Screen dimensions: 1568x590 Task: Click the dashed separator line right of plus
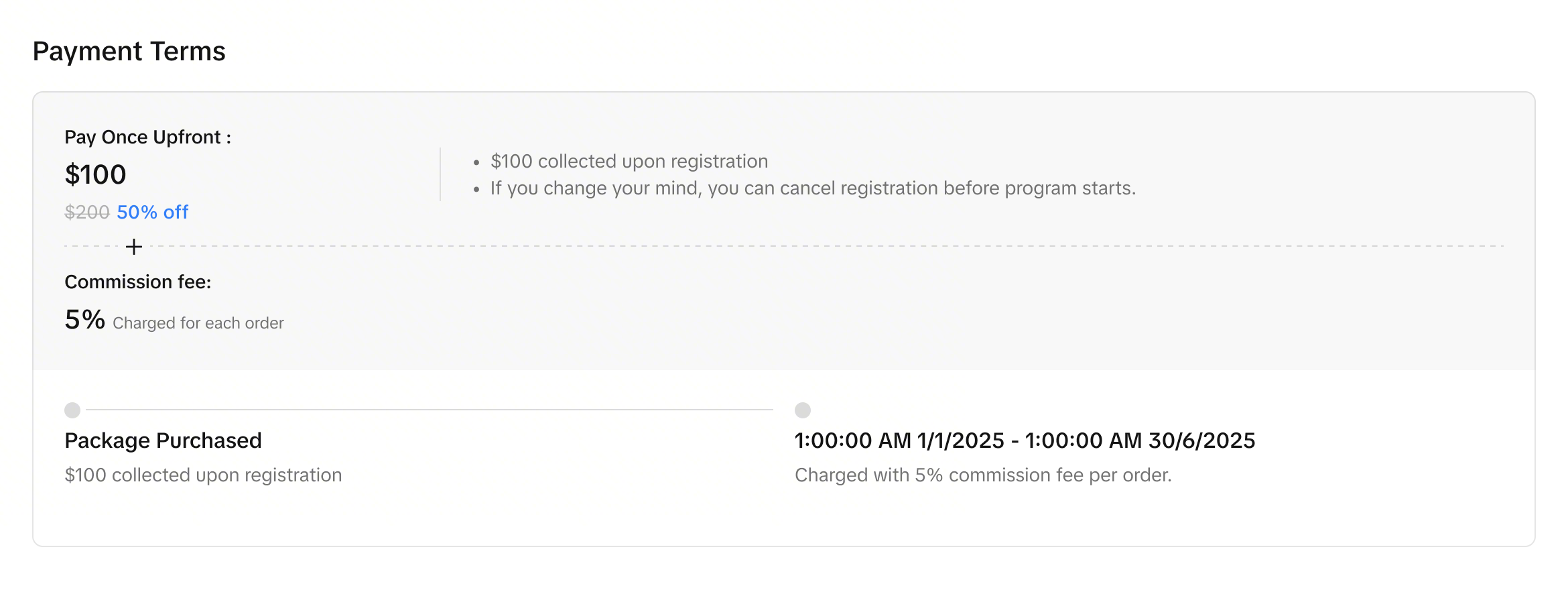click(804, 246)
